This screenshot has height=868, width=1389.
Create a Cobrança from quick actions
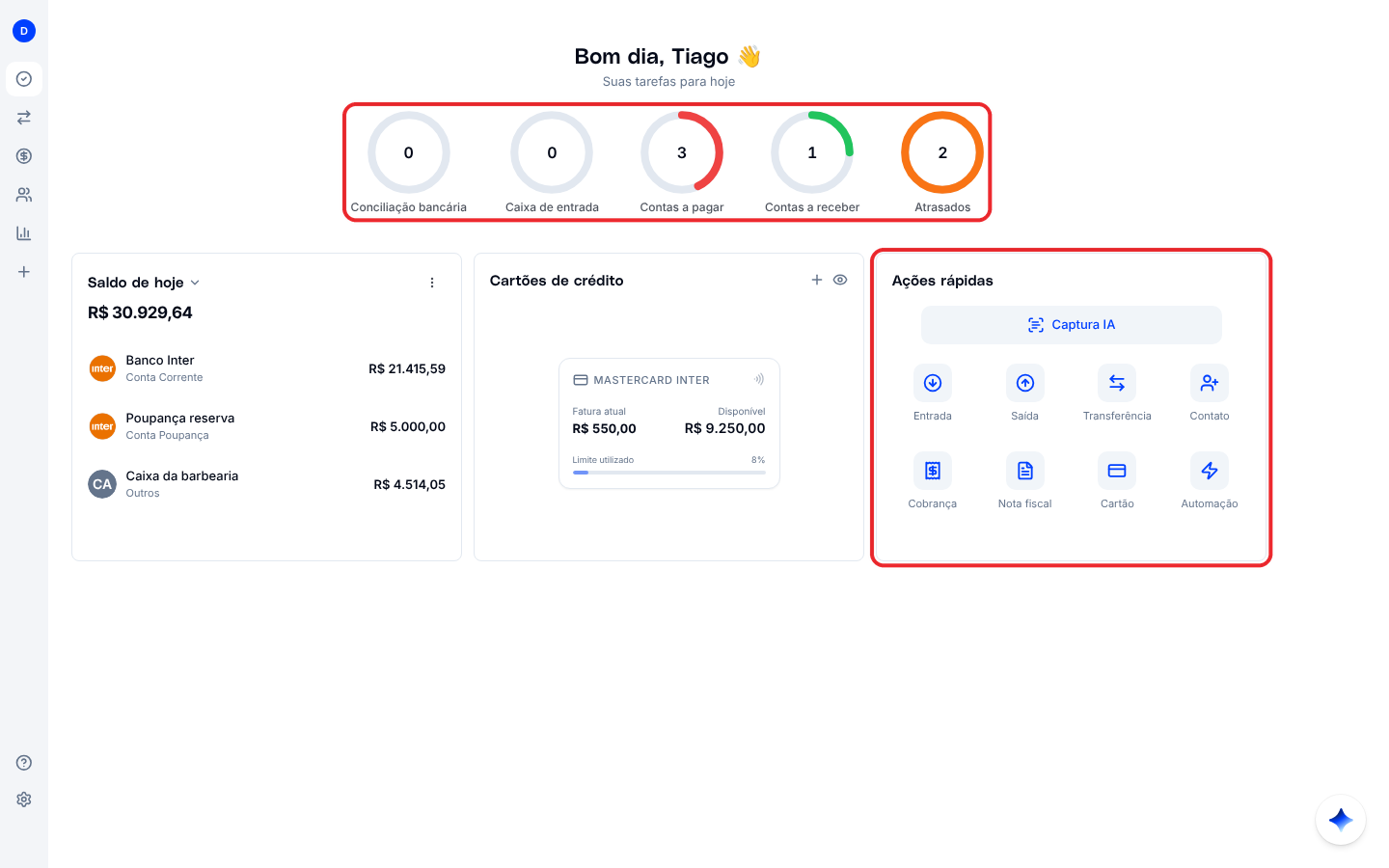(x=932, y=472)
